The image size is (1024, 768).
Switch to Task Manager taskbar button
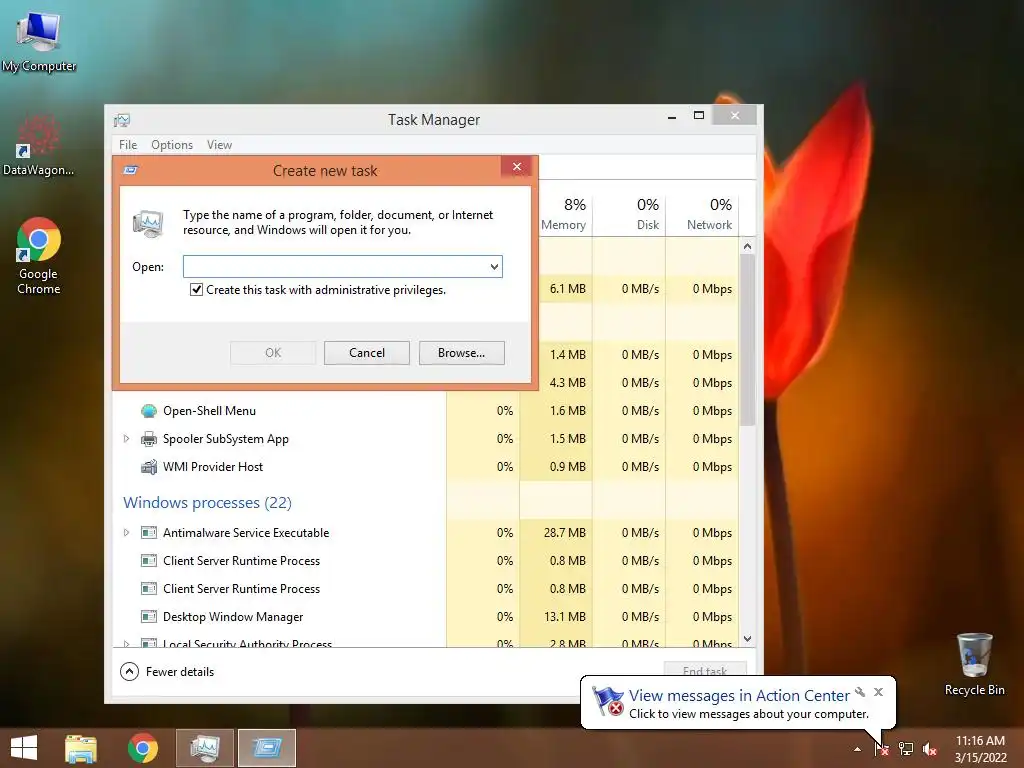coord(204,748)
